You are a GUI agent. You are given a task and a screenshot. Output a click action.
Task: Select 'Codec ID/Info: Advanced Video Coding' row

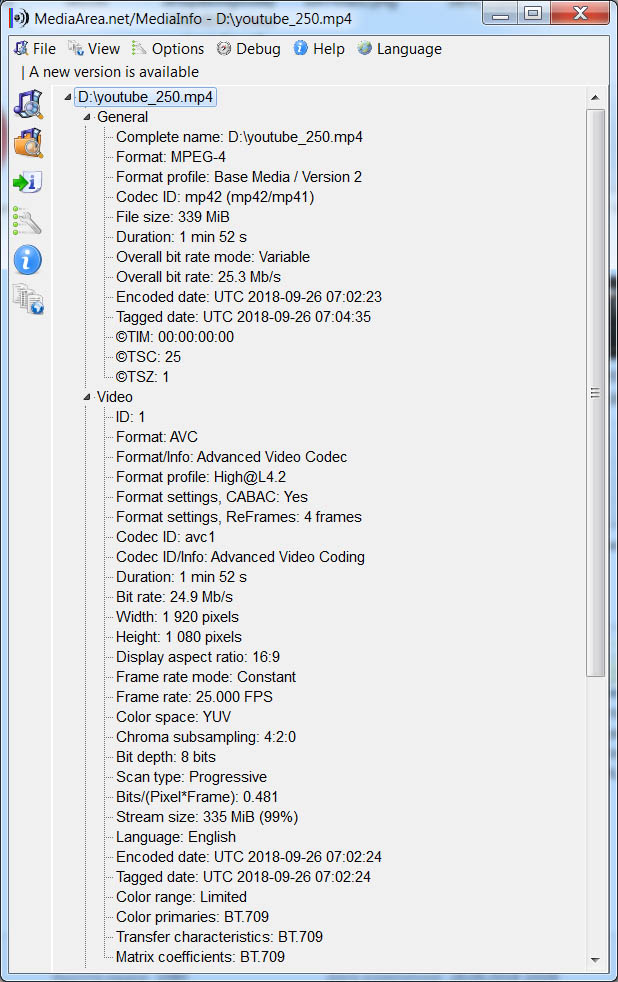[240, 557]
